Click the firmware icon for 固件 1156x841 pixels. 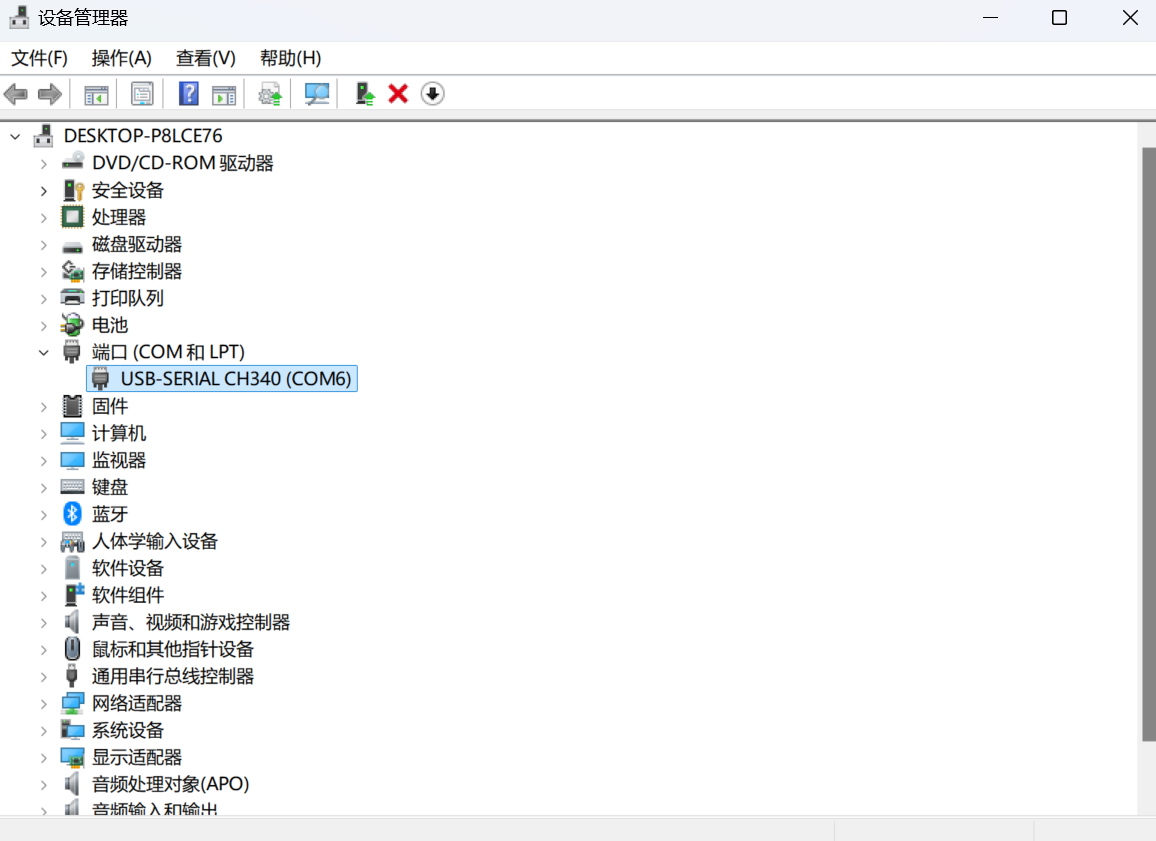pyautogui.click(x=72, y=405)
